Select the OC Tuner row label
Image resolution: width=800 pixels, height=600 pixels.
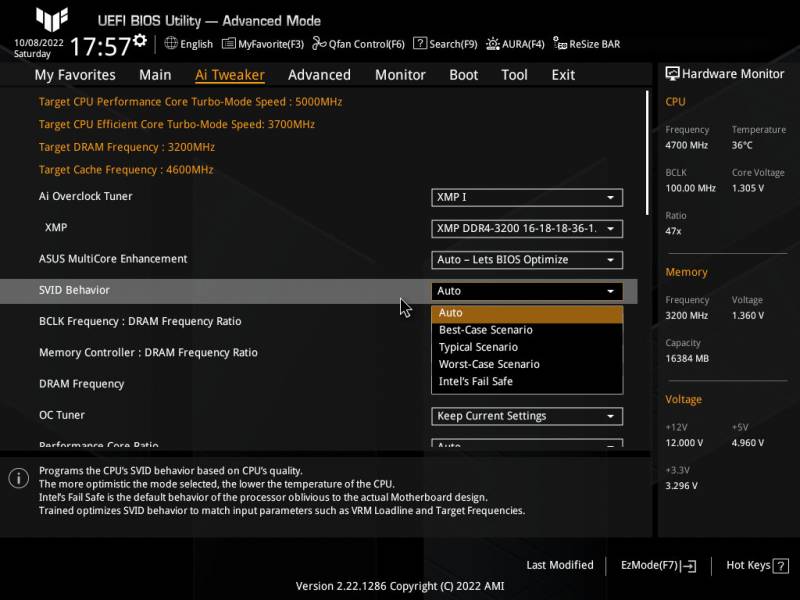(62, 415)
